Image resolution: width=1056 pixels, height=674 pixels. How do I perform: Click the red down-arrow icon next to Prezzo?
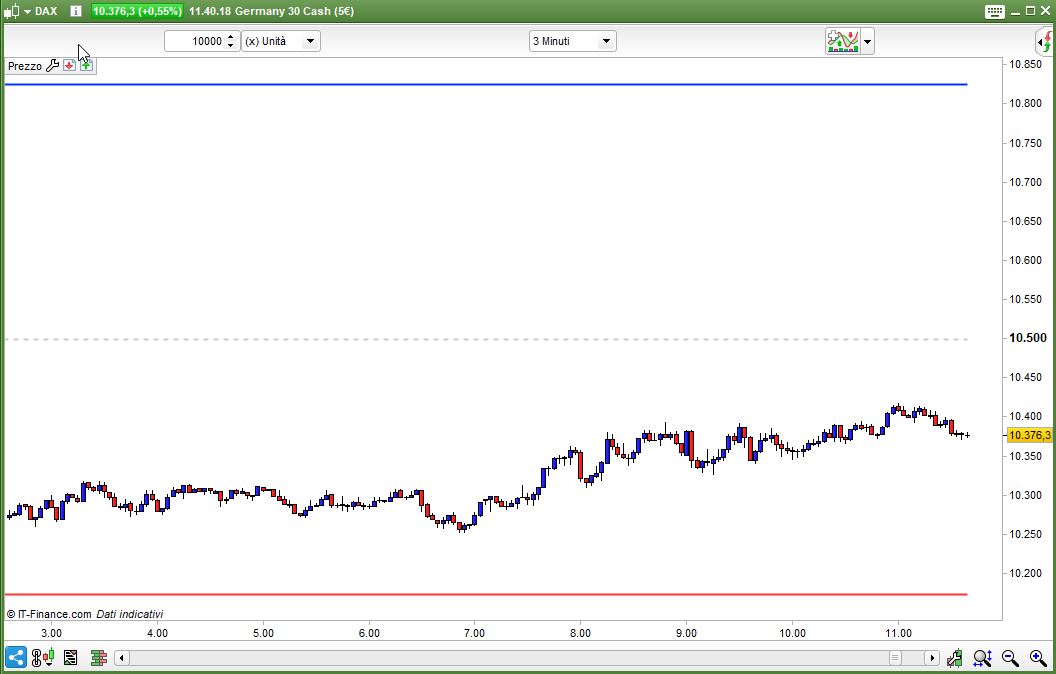(69, 65)
